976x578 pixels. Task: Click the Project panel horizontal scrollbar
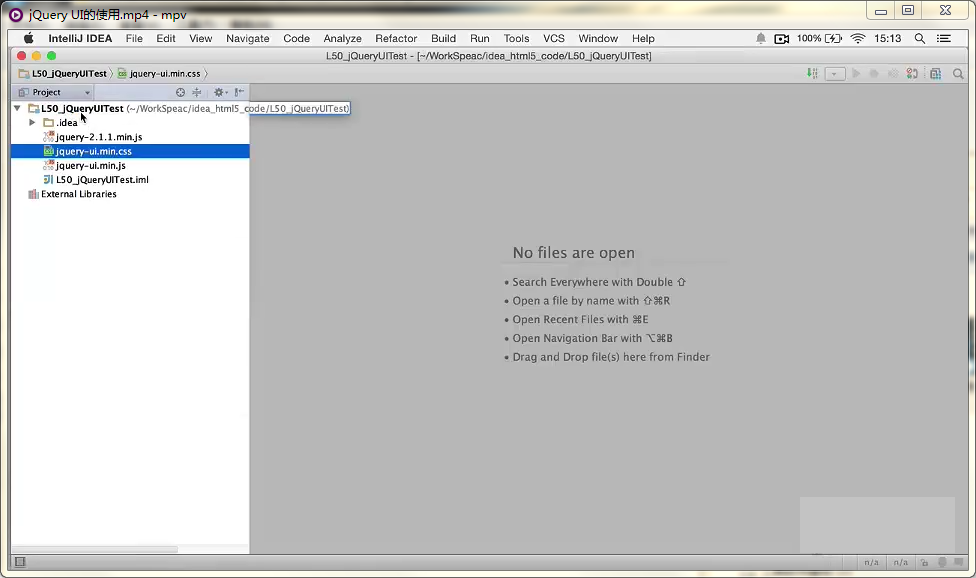(95, 549)
